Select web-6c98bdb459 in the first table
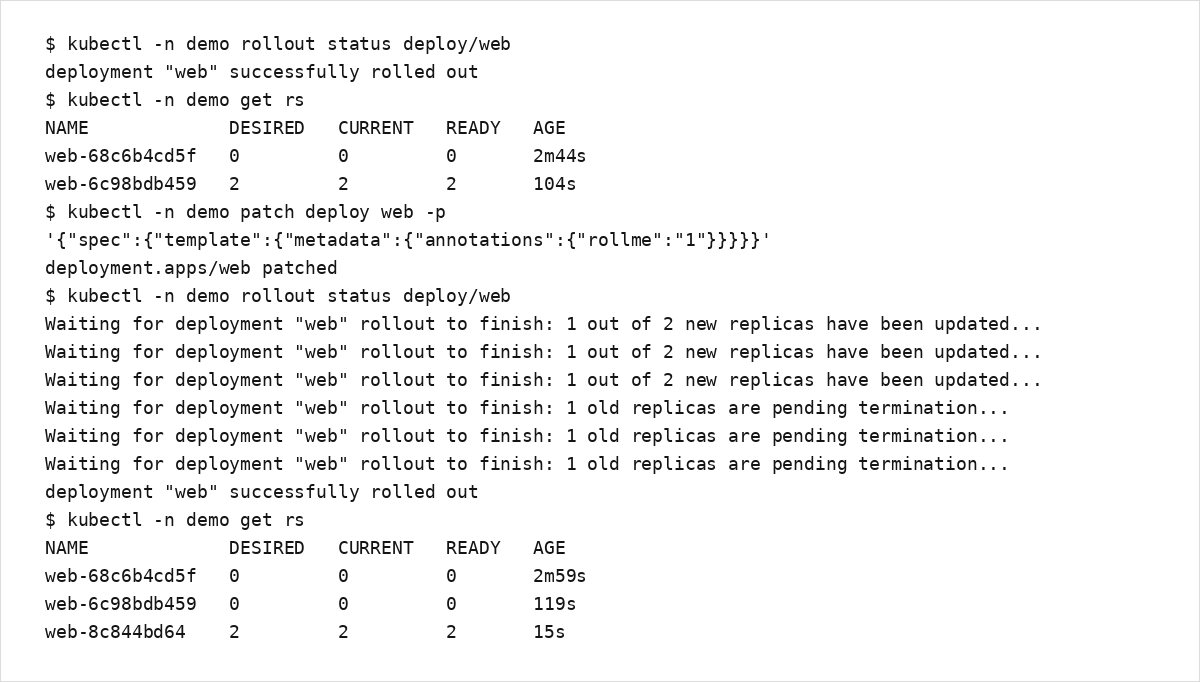Screen dimensions: 1200x682 click(121, 184)
